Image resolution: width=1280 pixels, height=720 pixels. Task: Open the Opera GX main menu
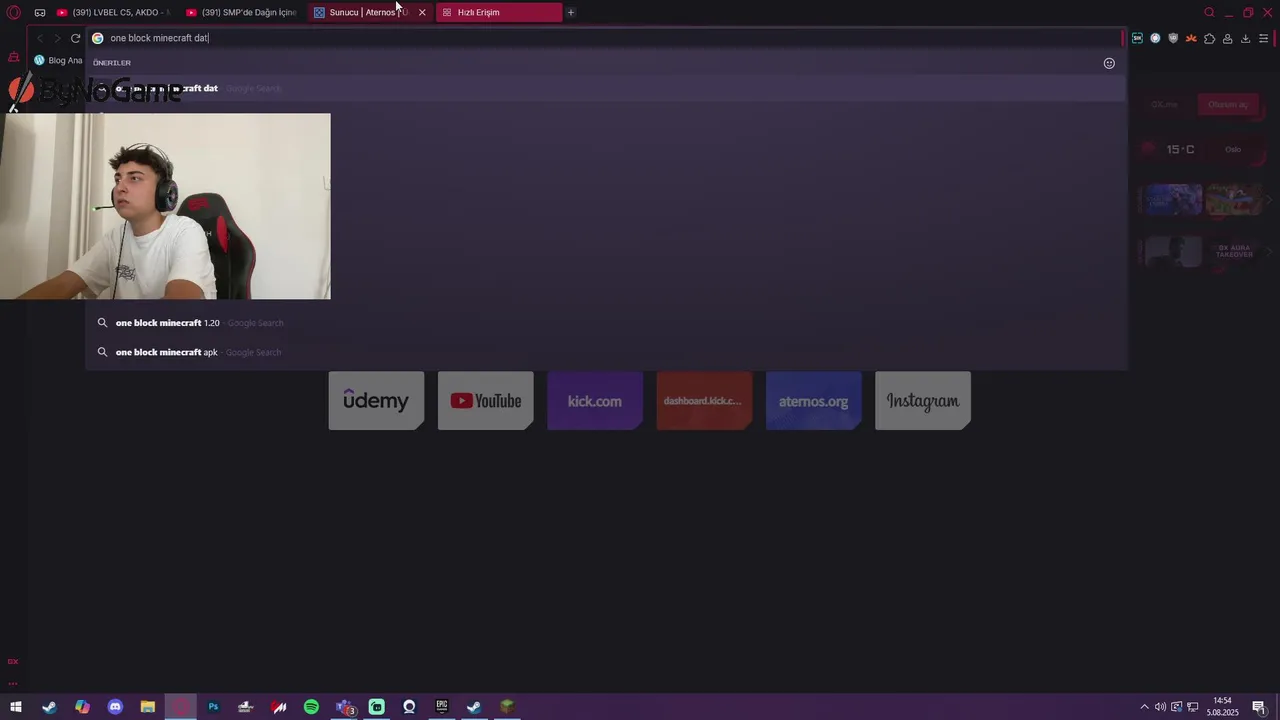14,12
